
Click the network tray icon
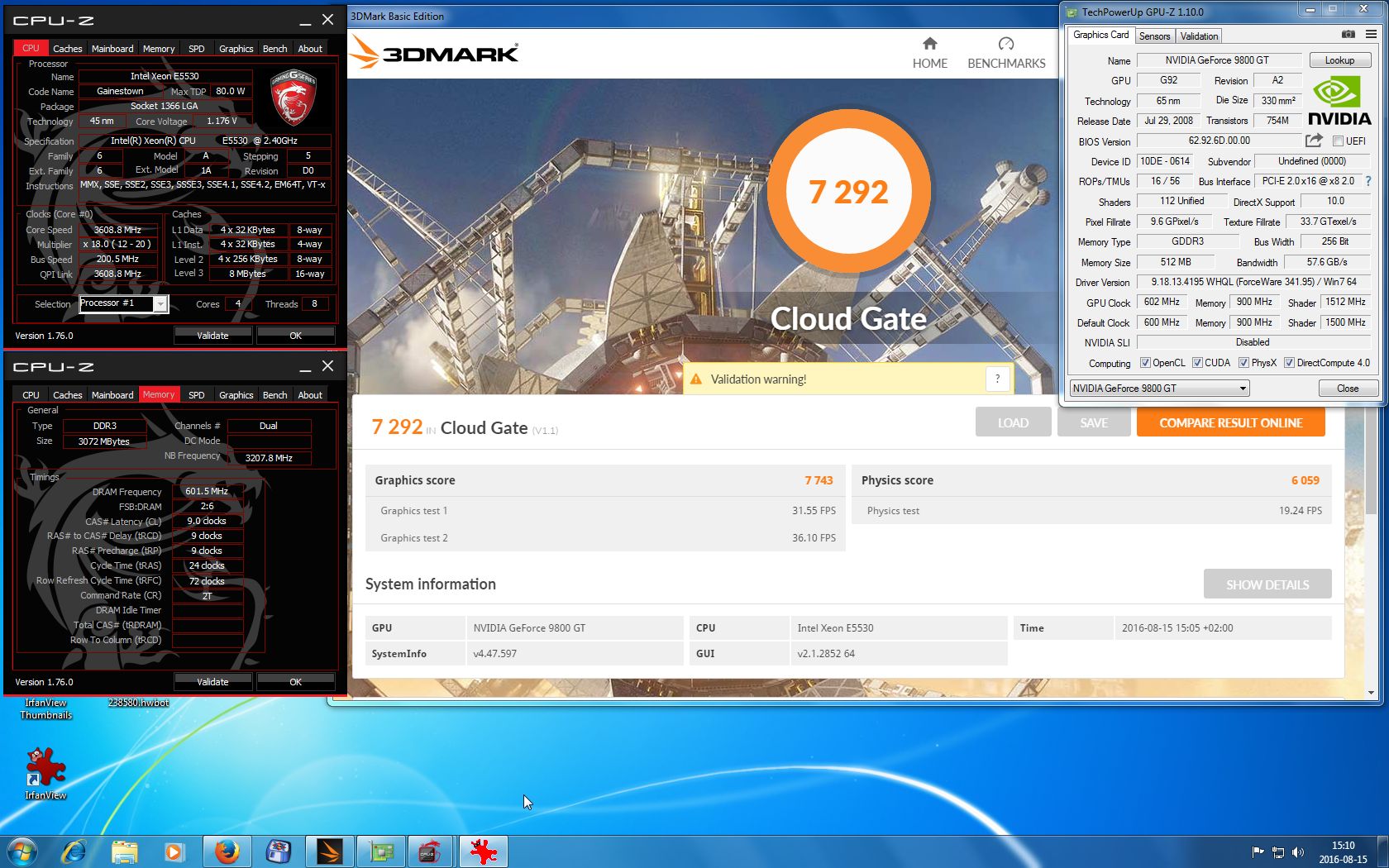(x=1278, y=852)
